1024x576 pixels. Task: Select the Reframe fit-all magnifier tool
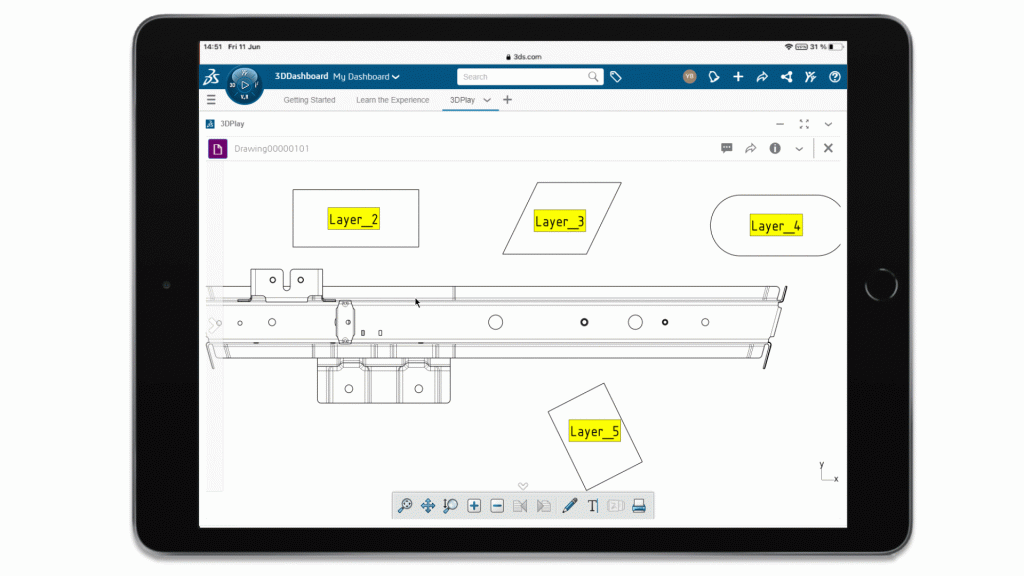pos(405,506)
